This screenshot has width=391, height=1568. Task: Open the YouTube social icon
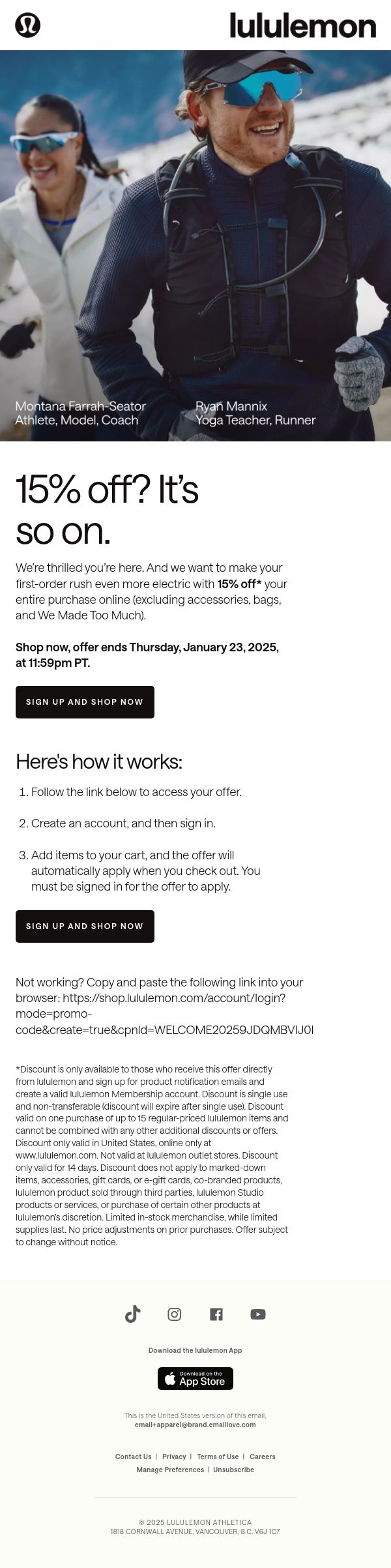click(258, 1314)
